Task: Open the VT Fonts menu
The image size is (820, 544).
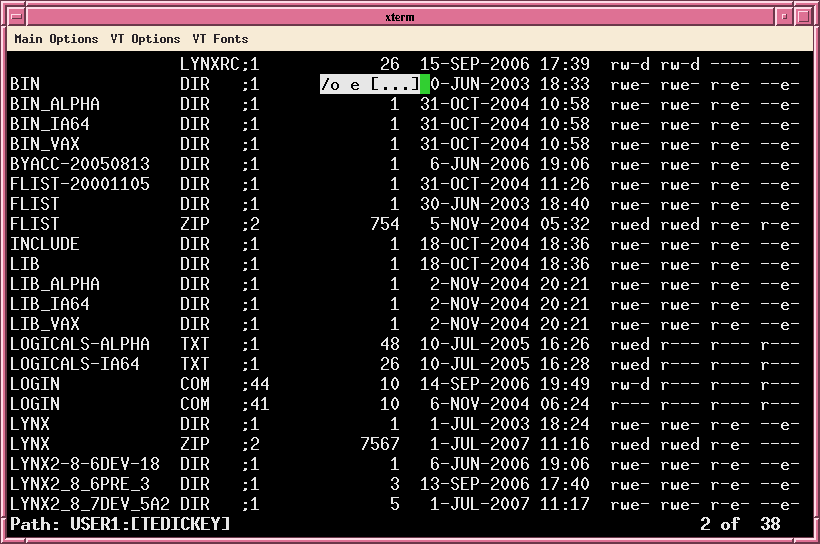Action: point(220,39)
